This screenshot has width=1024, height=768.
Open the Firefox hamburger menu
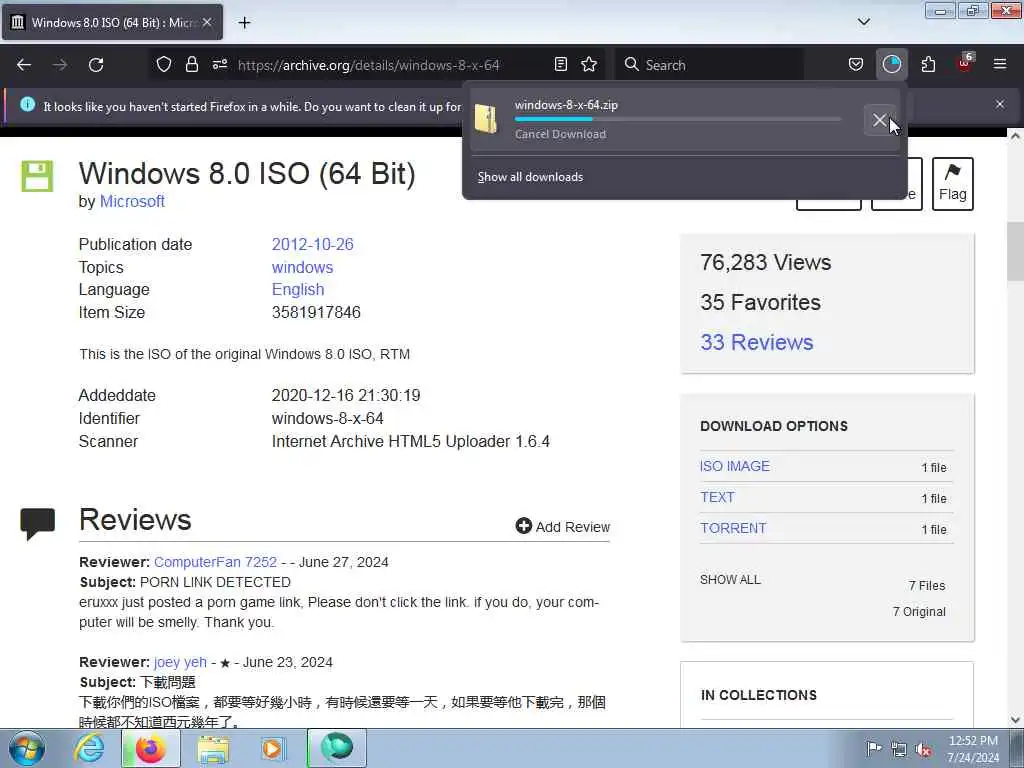click(x=1000, y=64)
